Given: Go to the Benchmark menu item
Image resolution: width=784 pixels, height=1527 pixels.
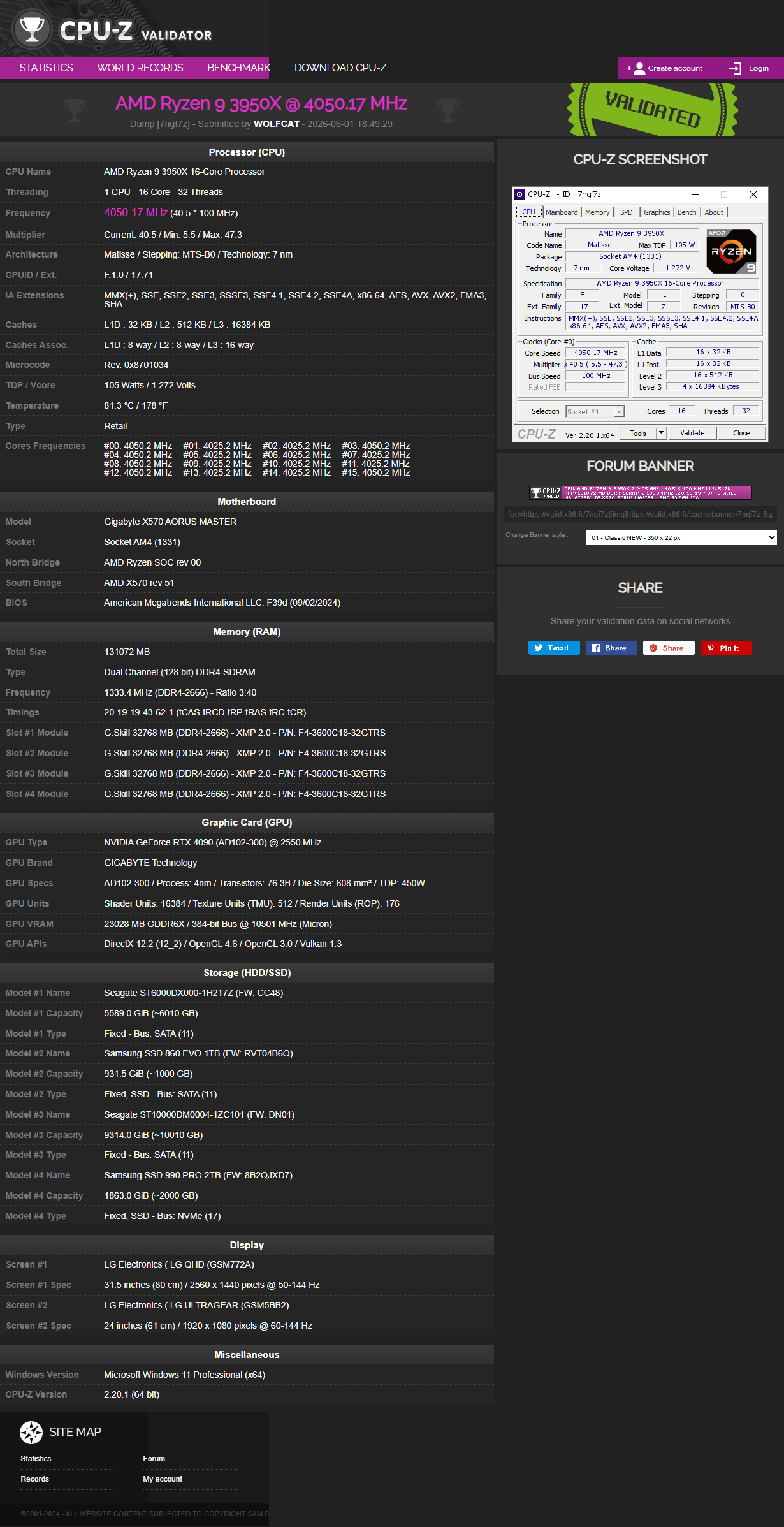Looking at the screenshot, I should click(238, 68).
